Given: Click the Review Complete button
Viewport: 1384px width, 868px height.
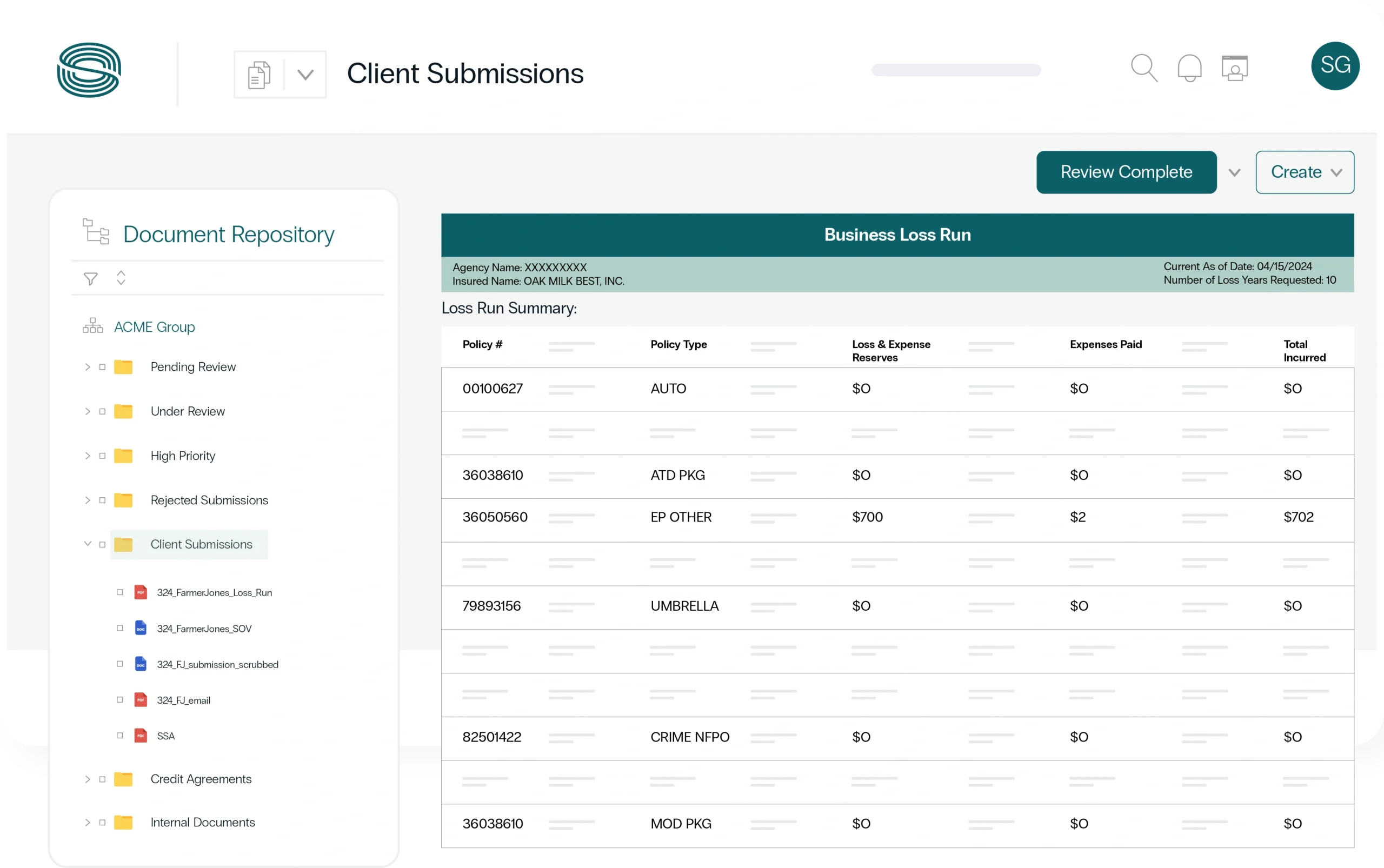Looking at the screenshot, I should (x=1126, y=172).
